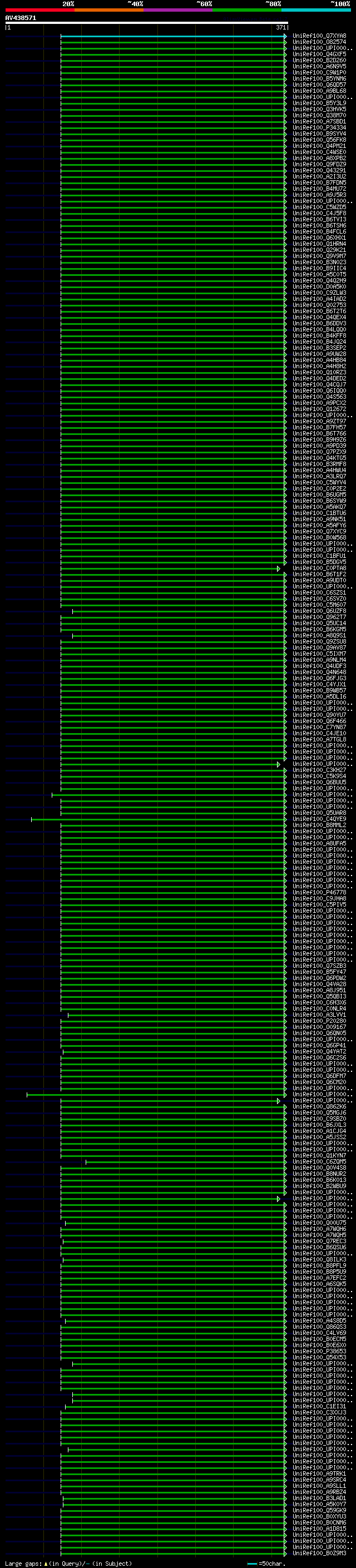Click the red 20% identity legend bar
This screenshot has width=356, height=1568.
click(x=39, y=10)
